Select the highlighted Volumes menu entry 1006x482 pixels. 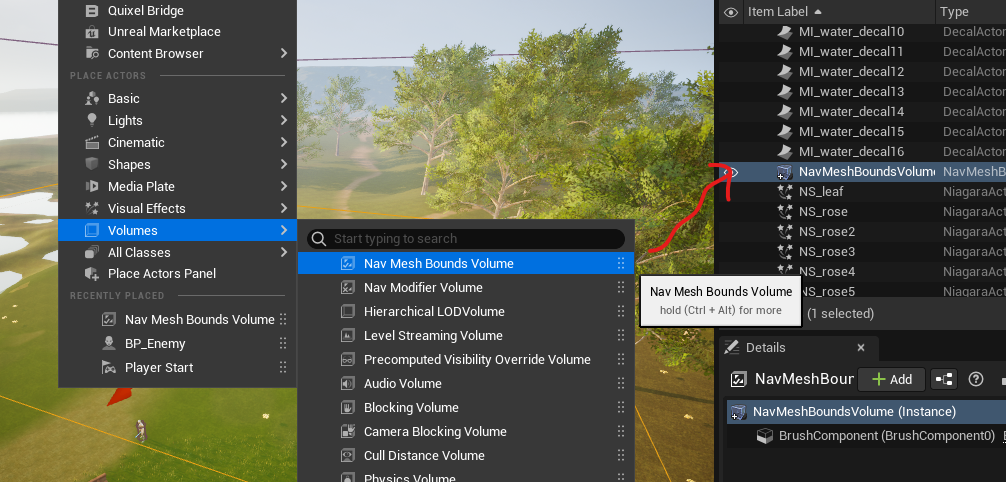(x=177, y=230)
